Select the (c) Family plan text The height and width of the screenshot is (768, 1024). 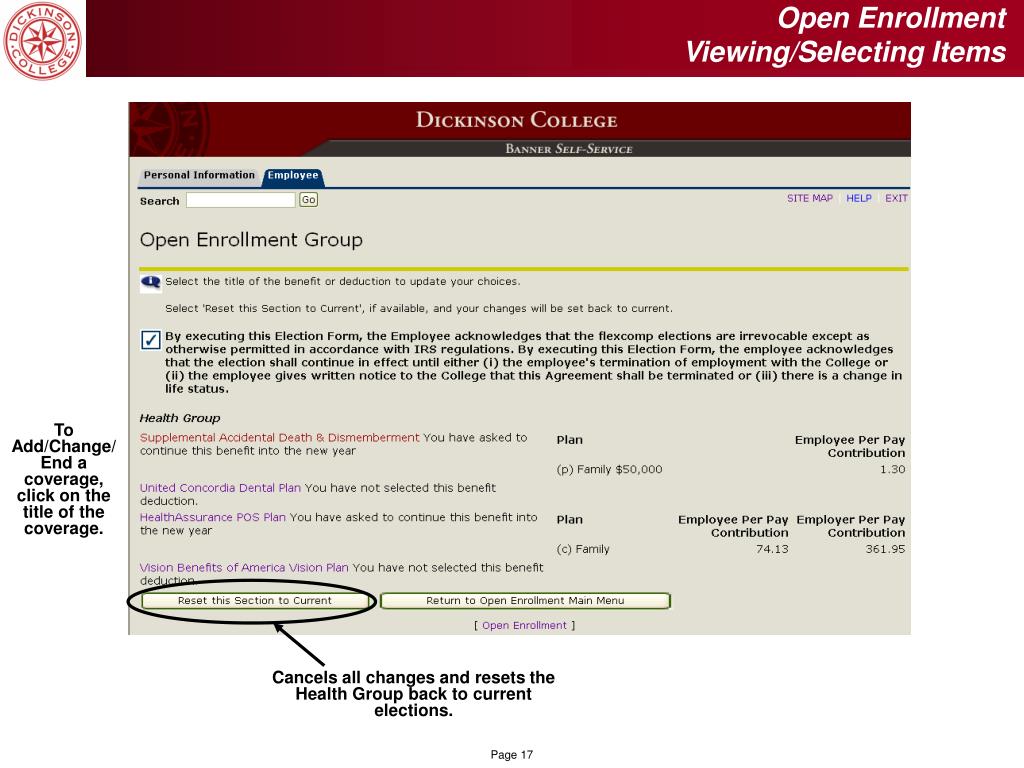[583, 549]
